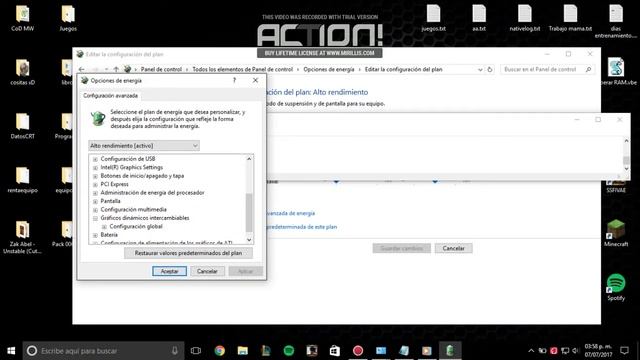Viewport: 640px width, 360px height.
Task: Open Trabajo mama.txt desktop file
Action: click(x=570, y=18)
